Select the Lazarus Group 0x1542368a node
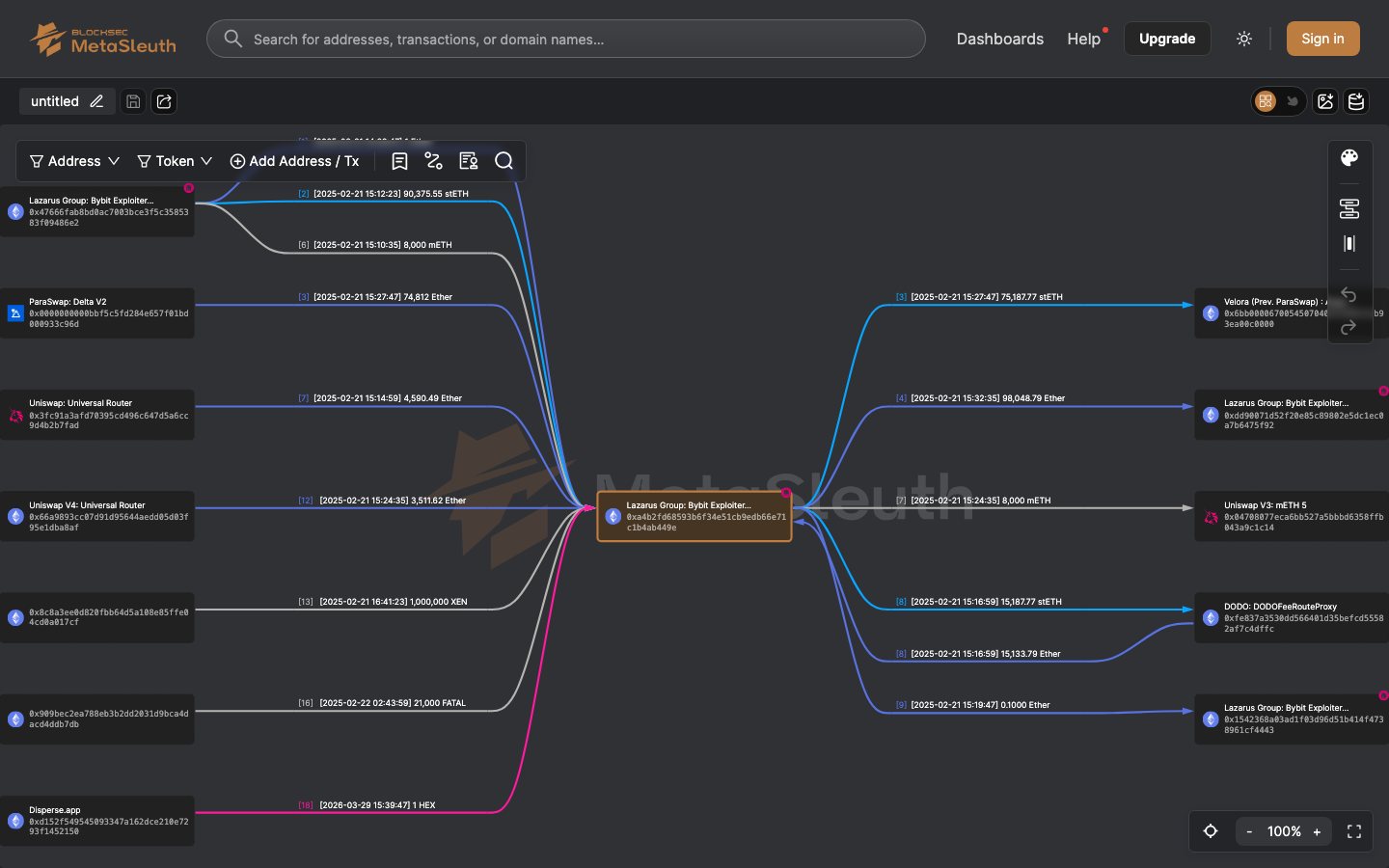 point(1292,719)
